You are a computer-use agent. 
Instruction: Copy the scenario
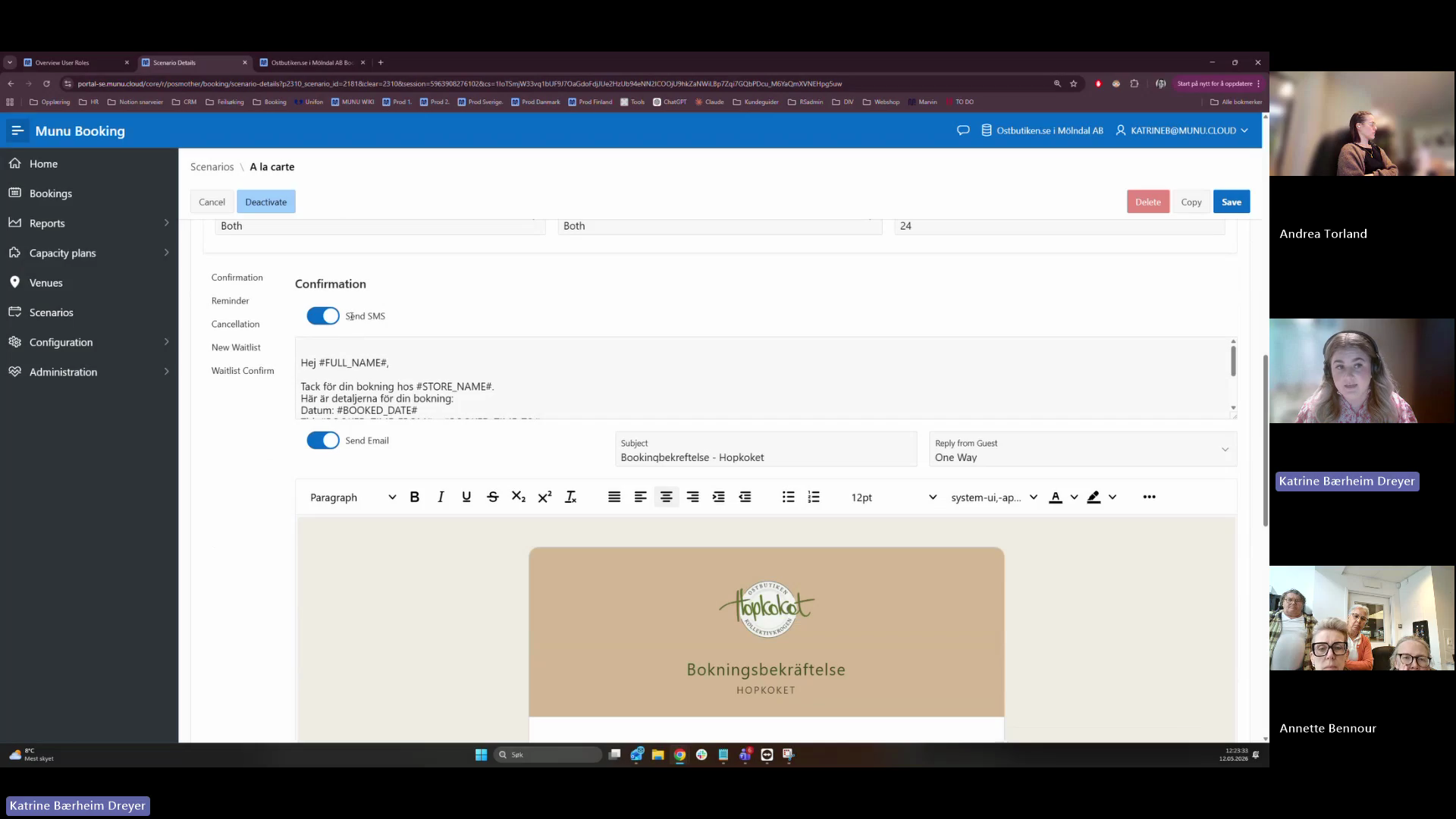(1191, 202)
